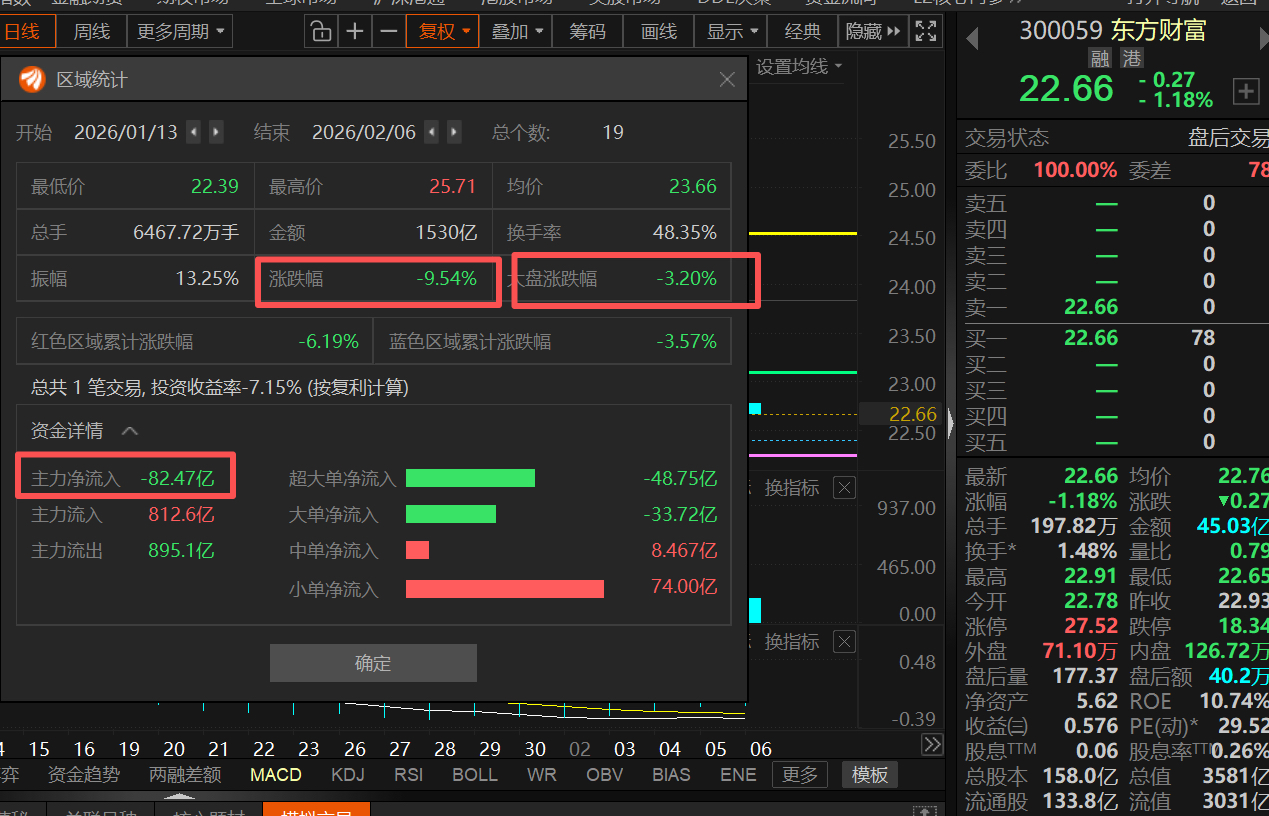
Task: Click 大单净流入 green bar
Action: (x=451, y=515)
